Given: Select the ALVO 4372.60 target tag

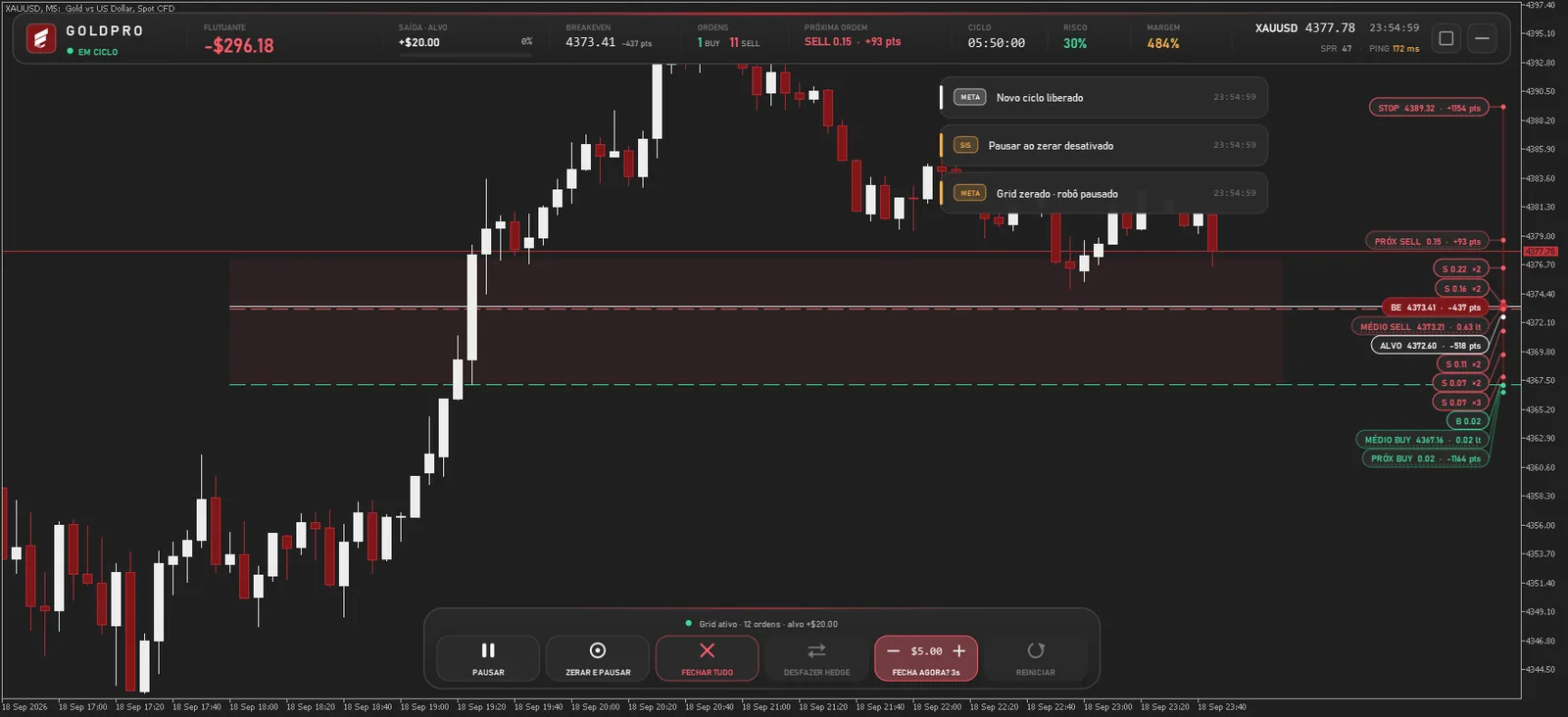Looking at the screenshot, I should click(1430, 346).
